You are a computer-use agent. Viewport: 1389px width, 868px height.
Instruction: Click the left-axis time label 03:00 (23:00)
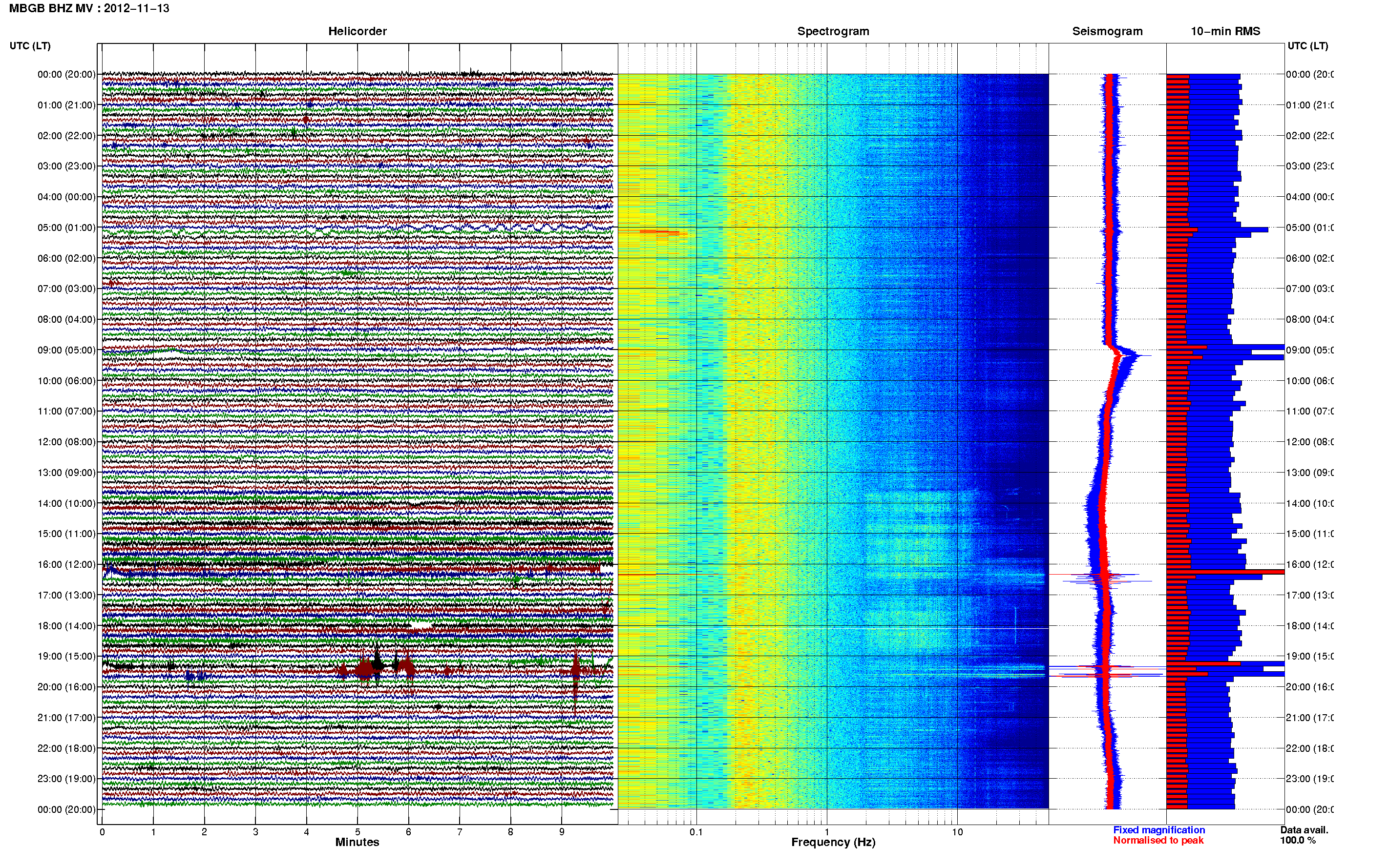(x=66, y=166)
